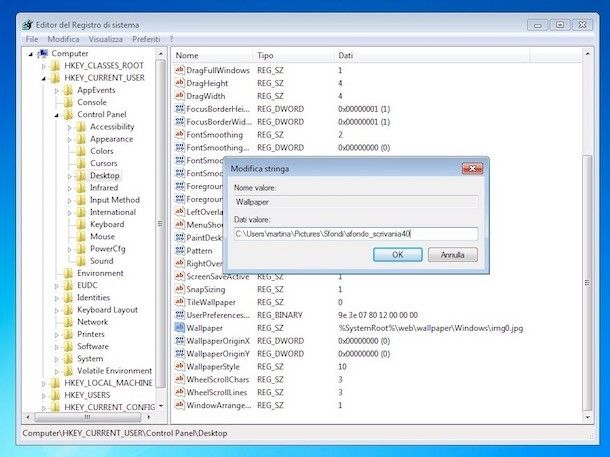This screenshot has height=457, width=610.
Task: Expand the Input Method key
Action: coord(69,200)
